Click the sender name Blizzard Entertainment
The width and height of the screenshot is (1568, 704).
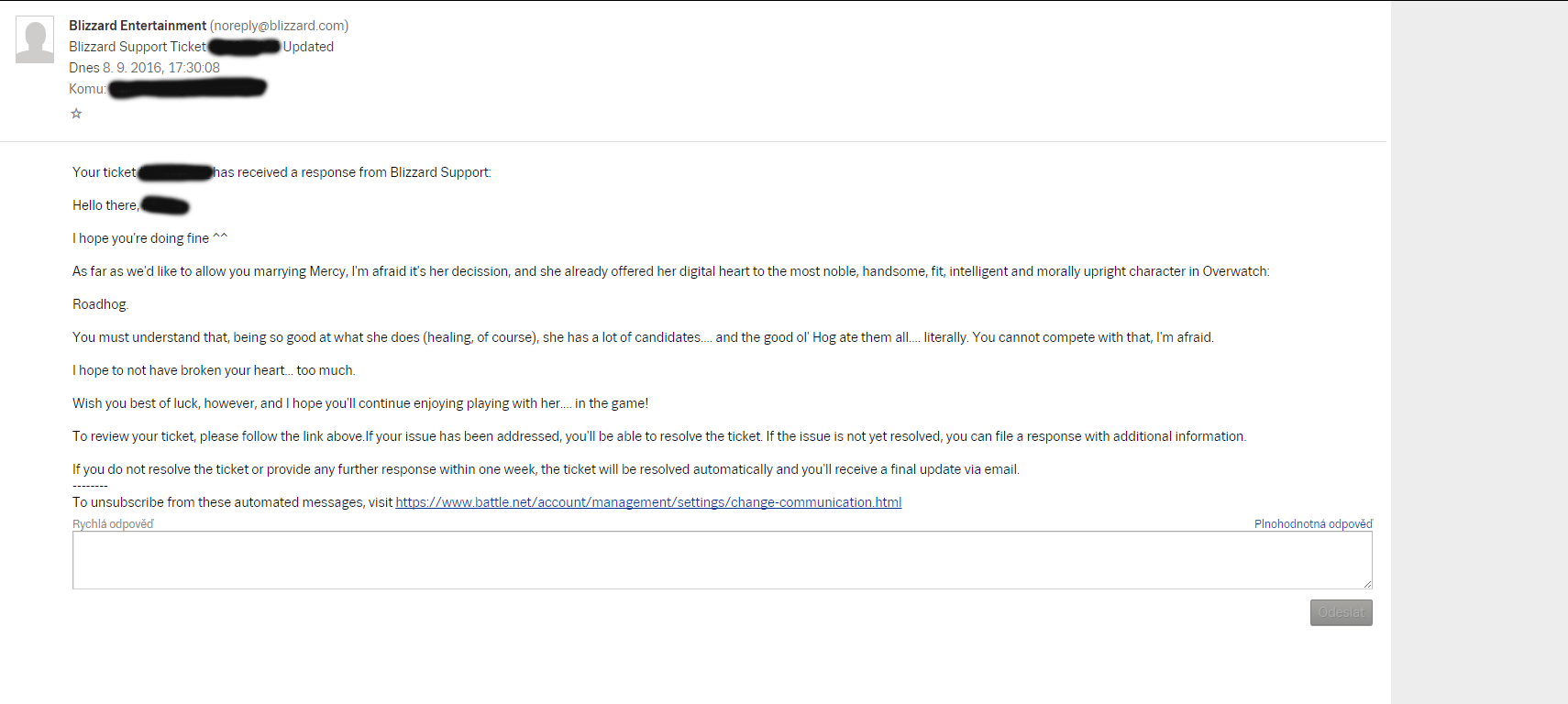[x=138, y=26]
